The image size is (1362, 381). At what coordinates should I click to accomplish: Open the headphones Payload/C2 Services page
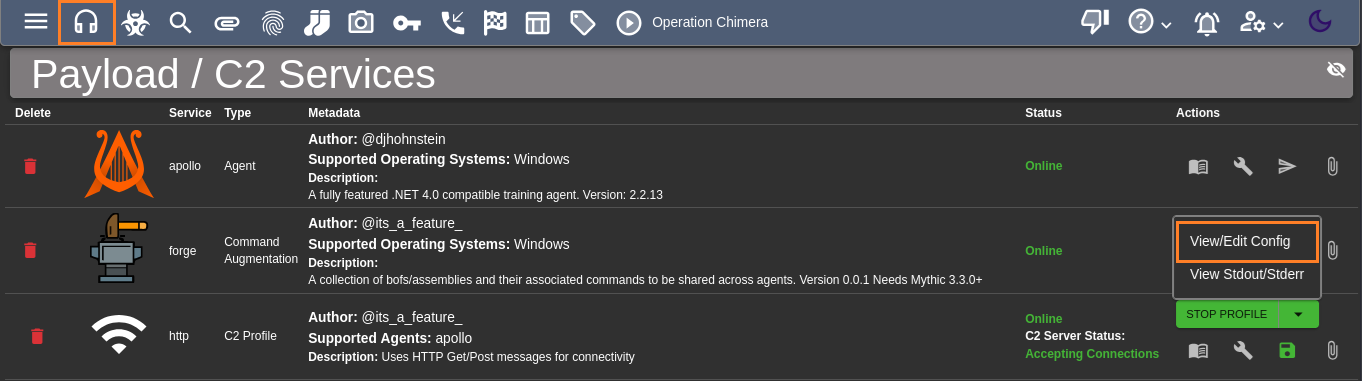click(87, 22)
